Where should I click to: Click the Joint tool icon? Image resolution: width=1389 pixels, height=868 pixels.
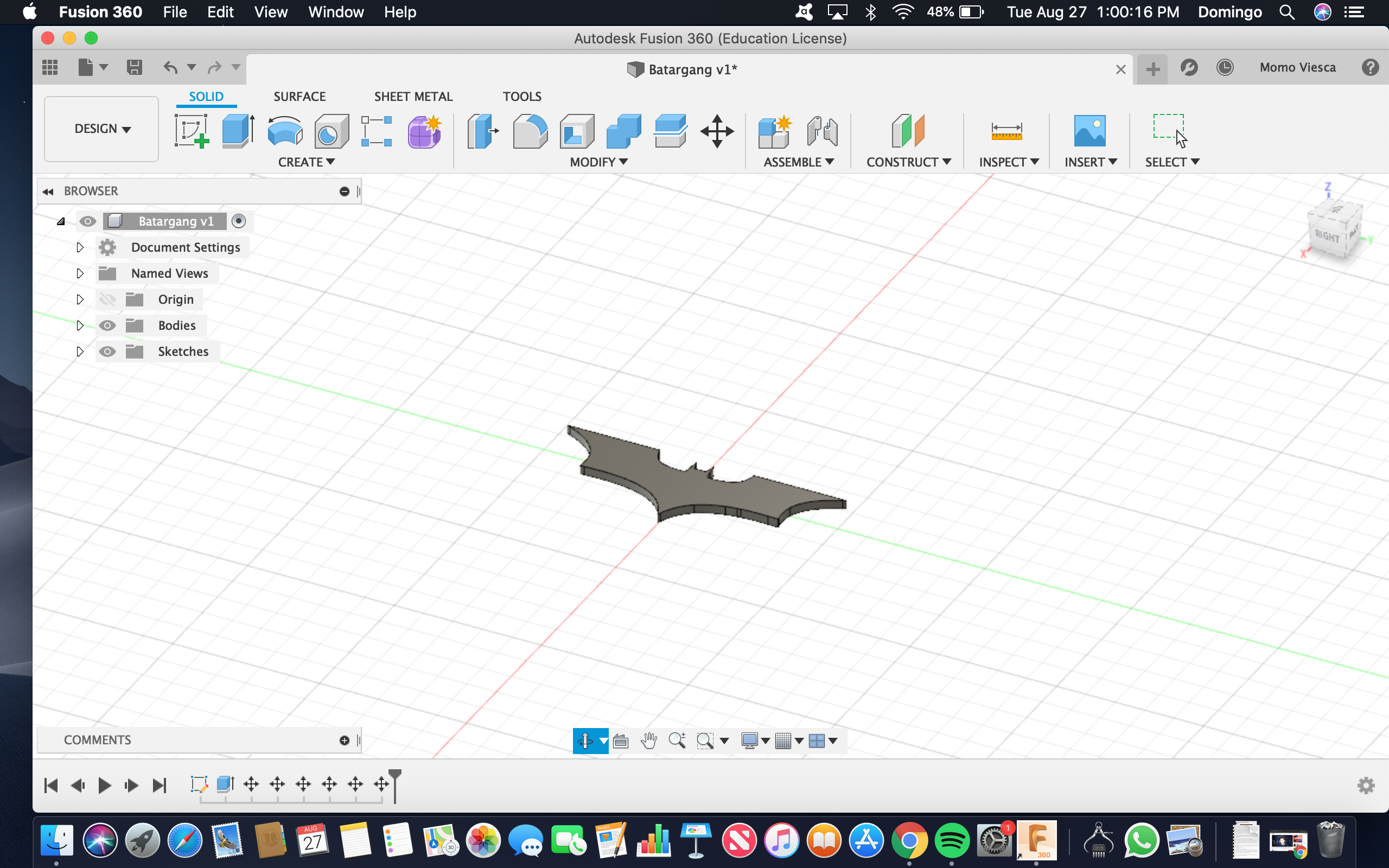(822, 131)
